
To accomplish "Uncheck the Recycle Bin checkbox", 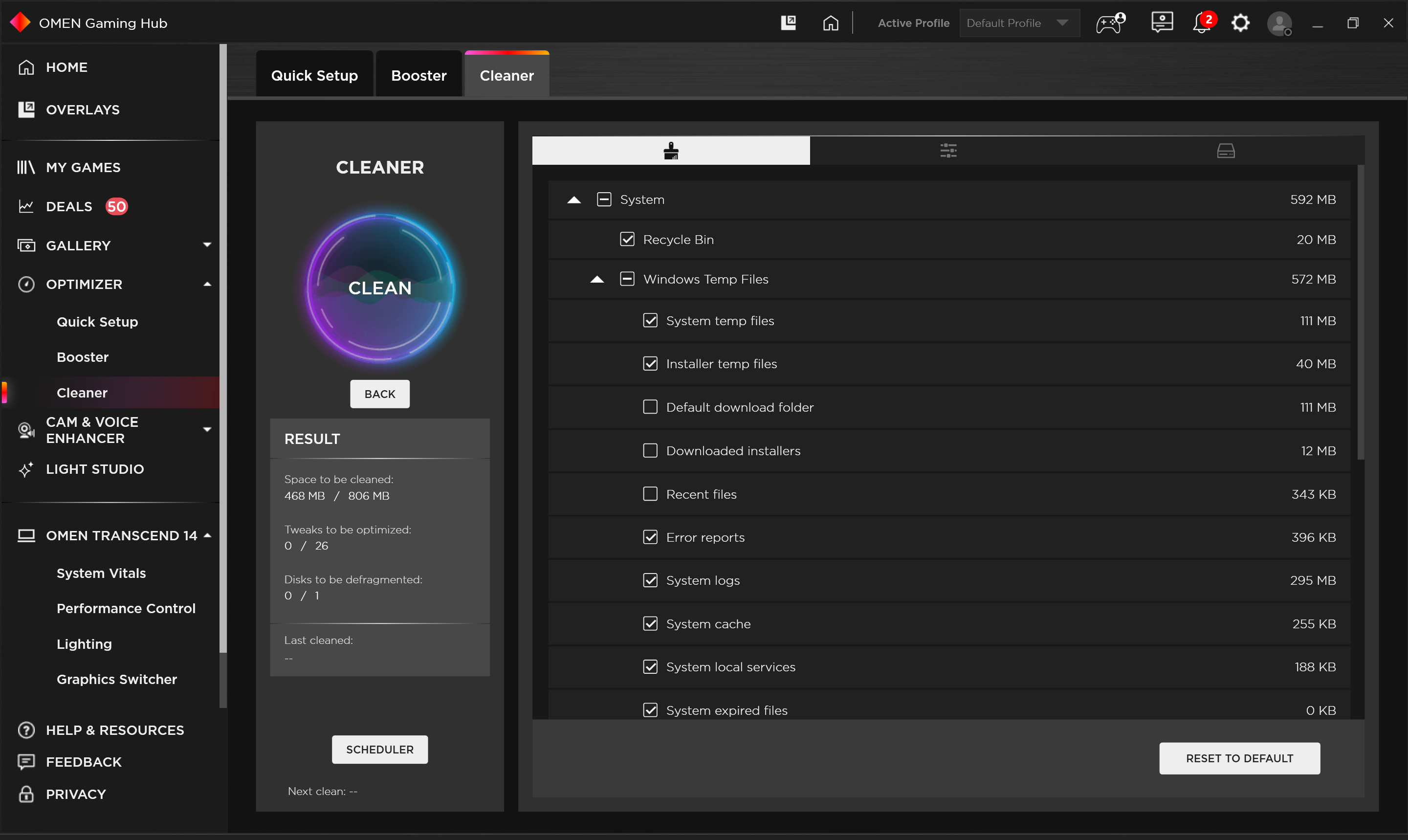I will (x=627, y=240).
